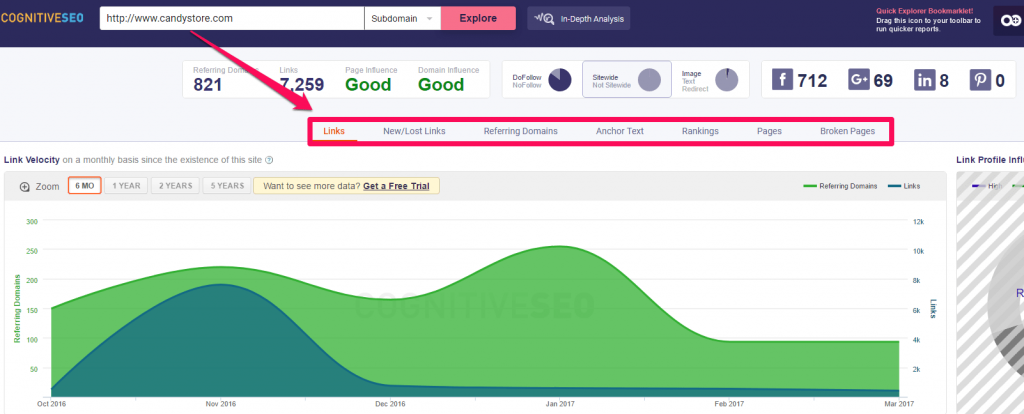The image size is (1024, 414).
Task: Switch to the New/Lost Links tab
Action: (414, 131)
